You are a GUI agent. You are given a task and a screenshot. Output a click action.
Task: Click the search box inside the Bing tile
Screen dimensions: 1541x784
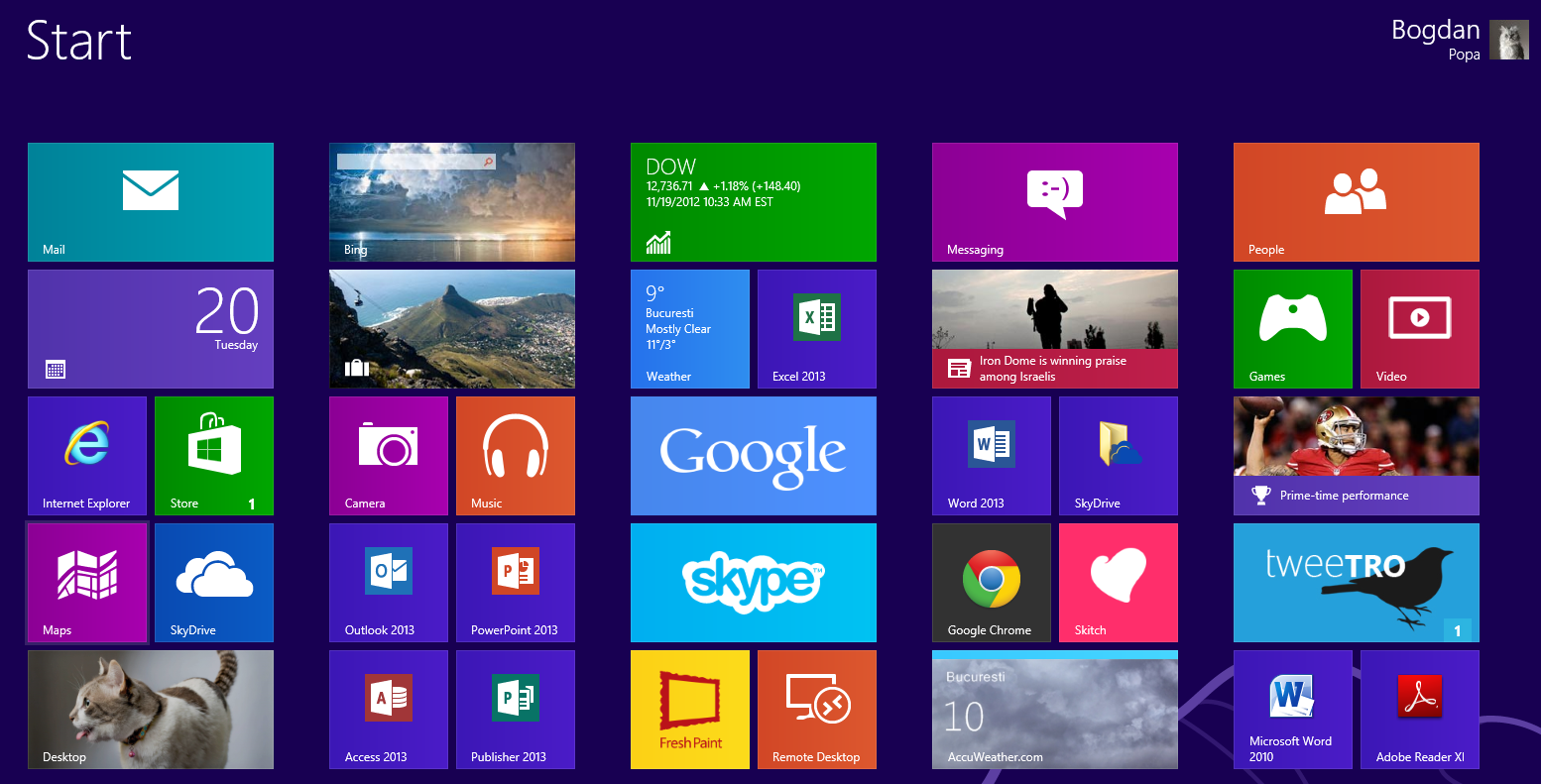coord(415,161)
